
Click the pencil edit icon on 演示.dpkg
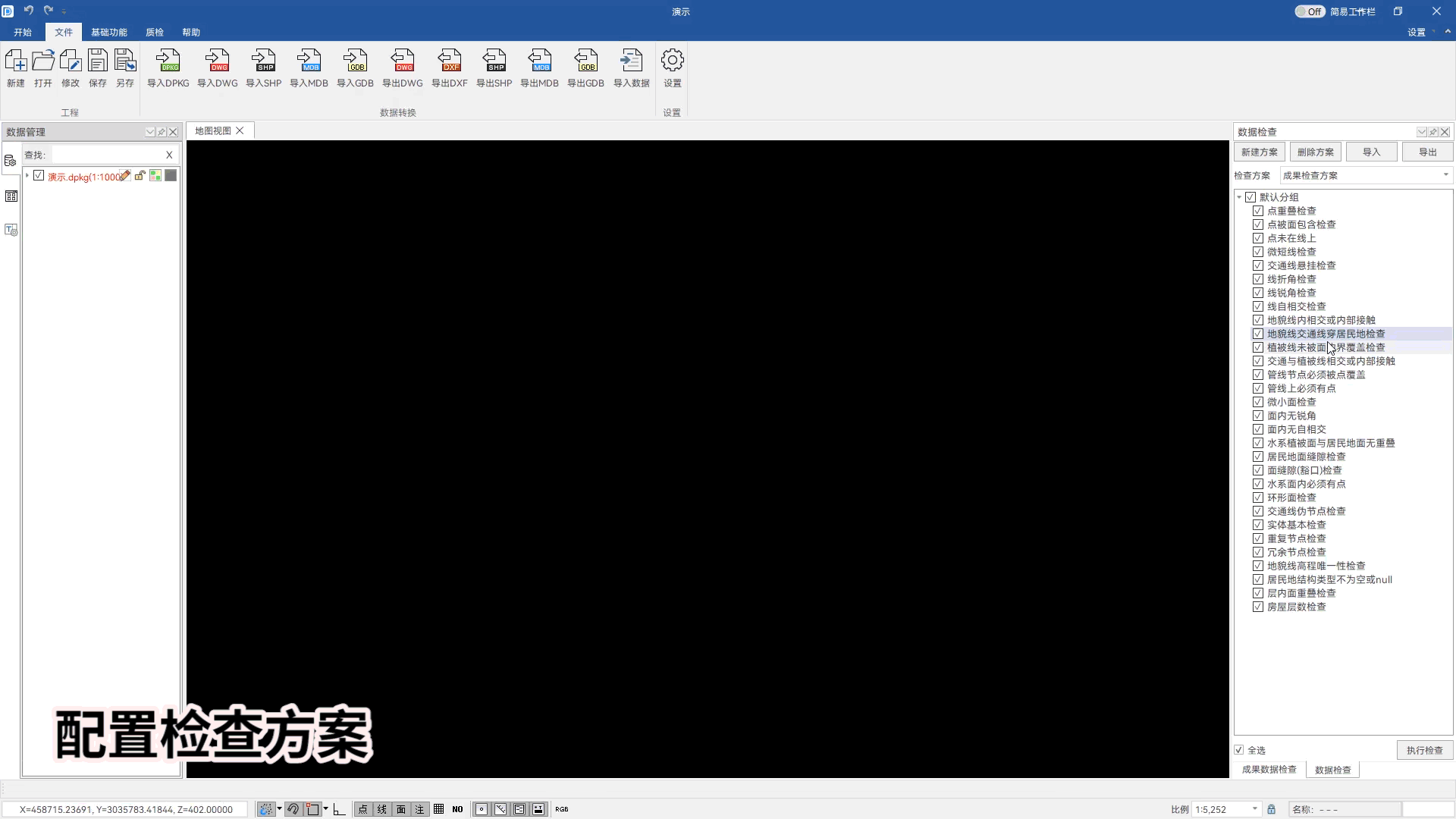pos(127,176)
